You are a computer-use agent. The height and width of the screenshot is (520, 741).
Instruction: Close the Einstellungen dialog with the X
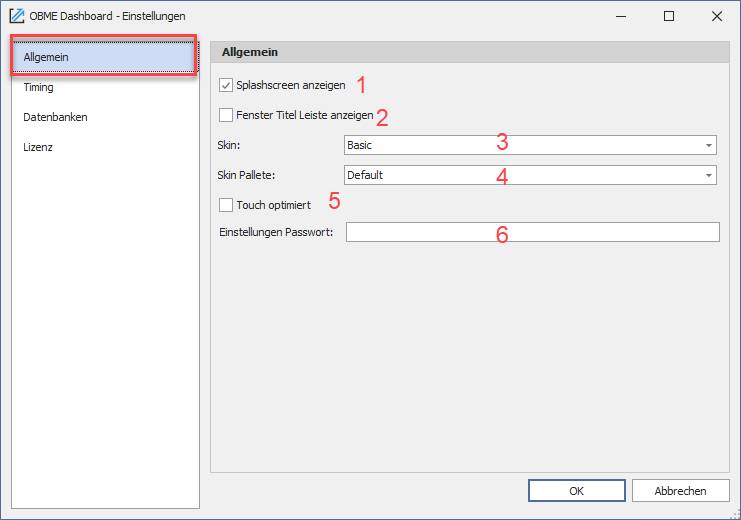click(x=717, y=17)
